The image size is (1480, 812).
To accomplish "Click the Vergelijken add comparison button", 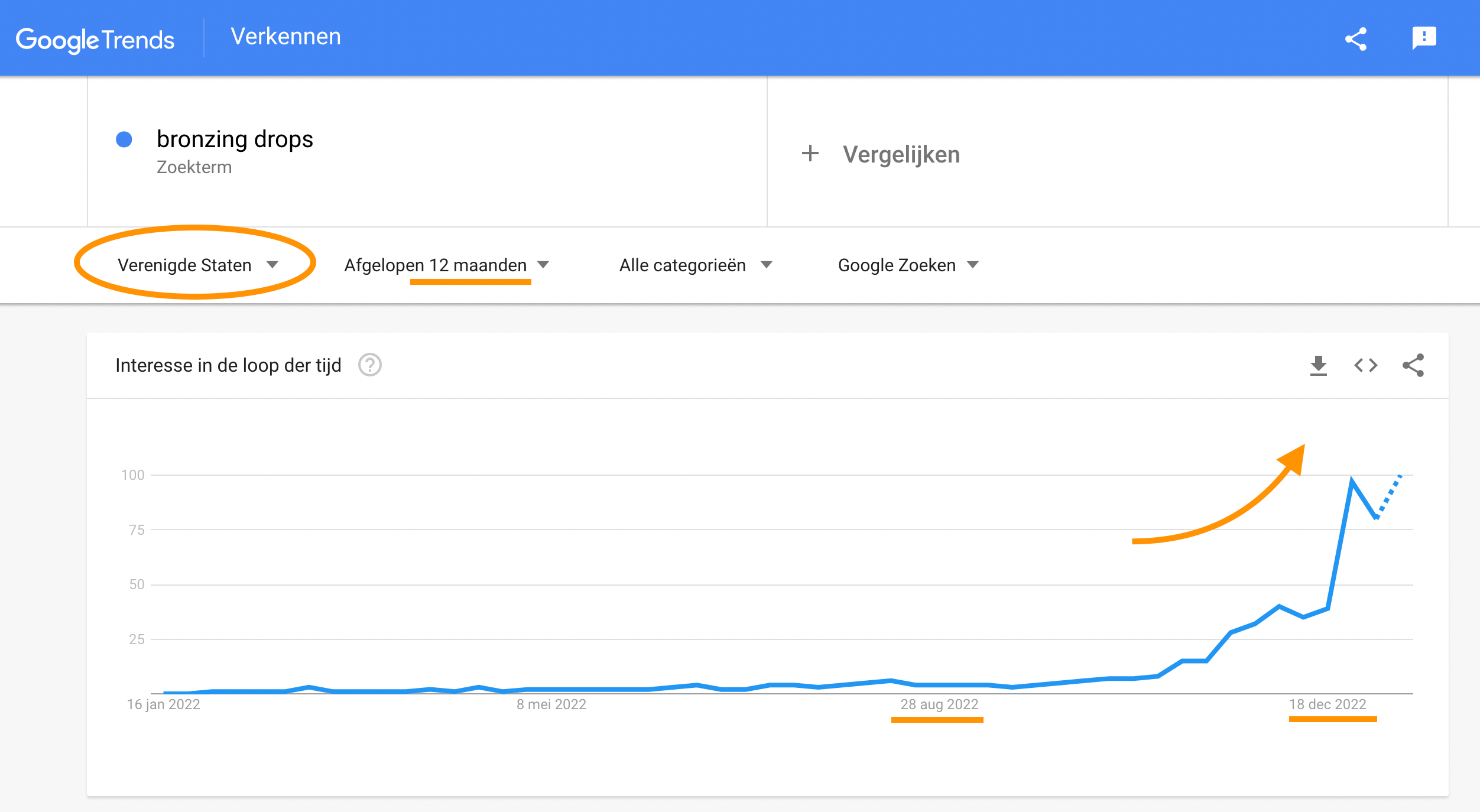I will point(881,154).
